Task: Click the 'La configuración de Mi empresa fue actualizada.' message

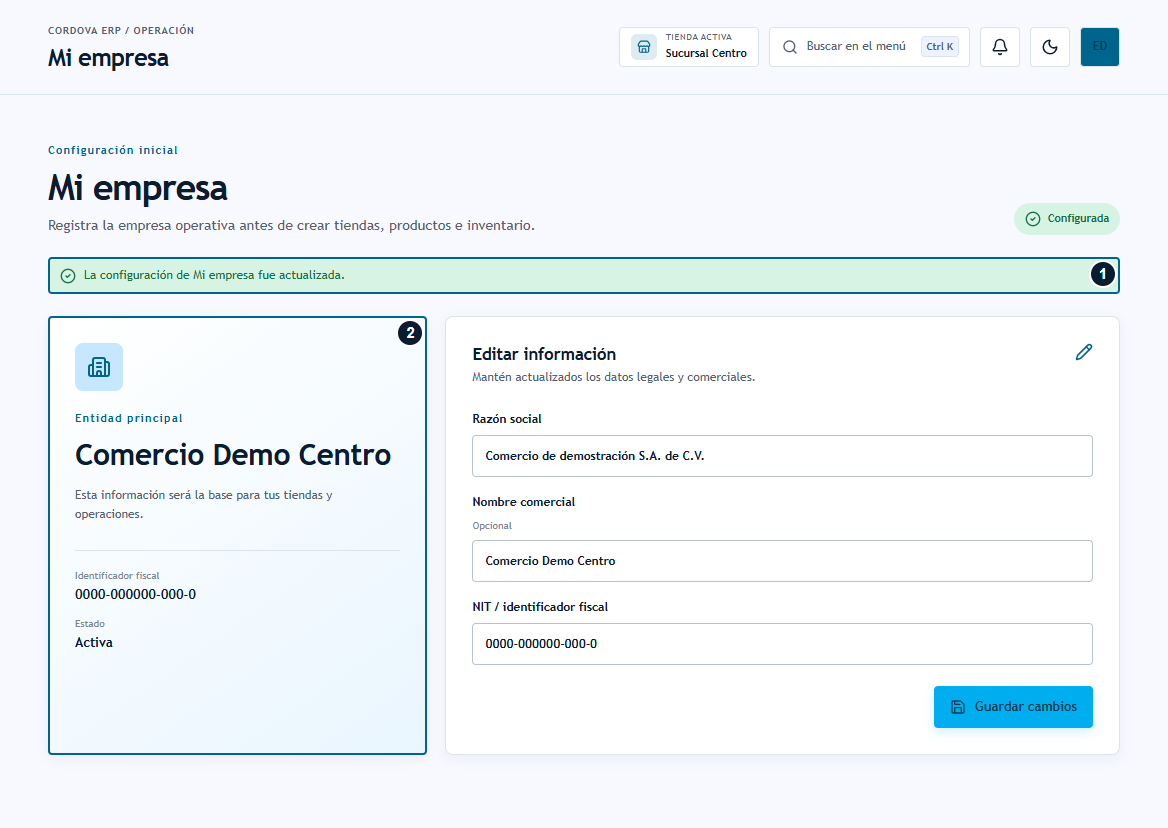Action: coord(214,275)
